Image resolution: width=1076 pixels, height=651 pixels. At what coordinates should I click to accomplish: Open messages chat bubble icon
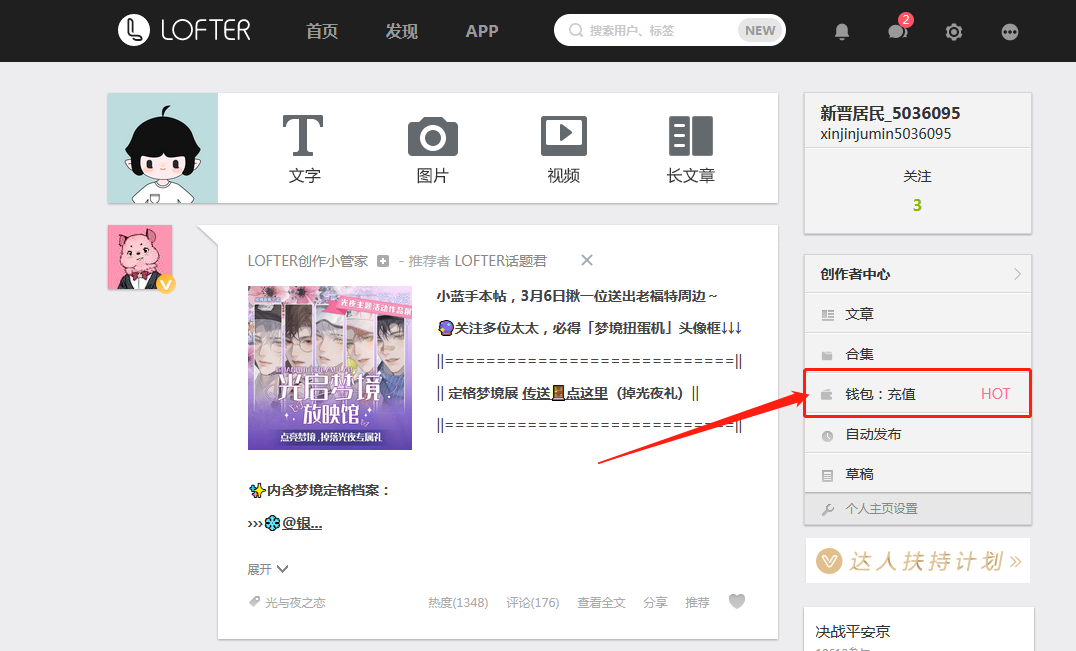click(898, 30)
